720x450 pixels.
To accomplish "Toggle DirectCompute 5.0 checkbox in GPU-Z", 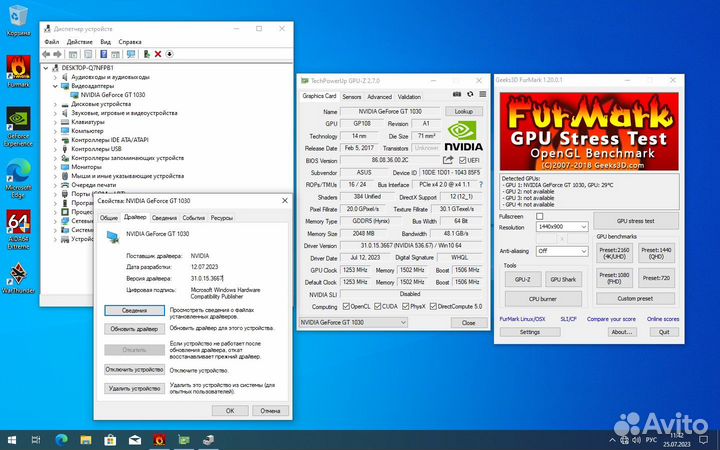I will click(x=433, y=306).
